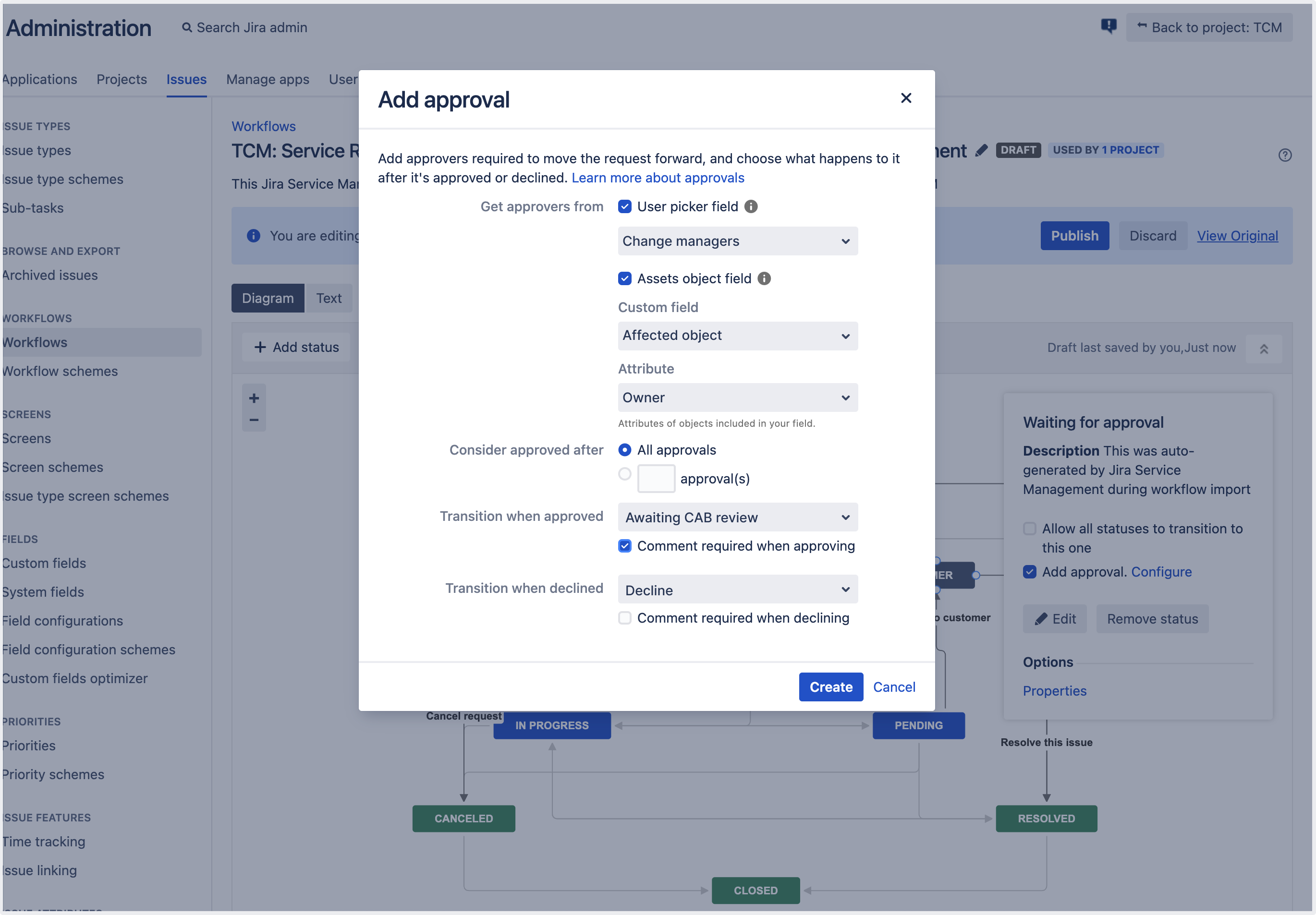1316x915 pixels.
Task: Toggle Allow all statuses to transition checkbox
Action: point(1029,528)
